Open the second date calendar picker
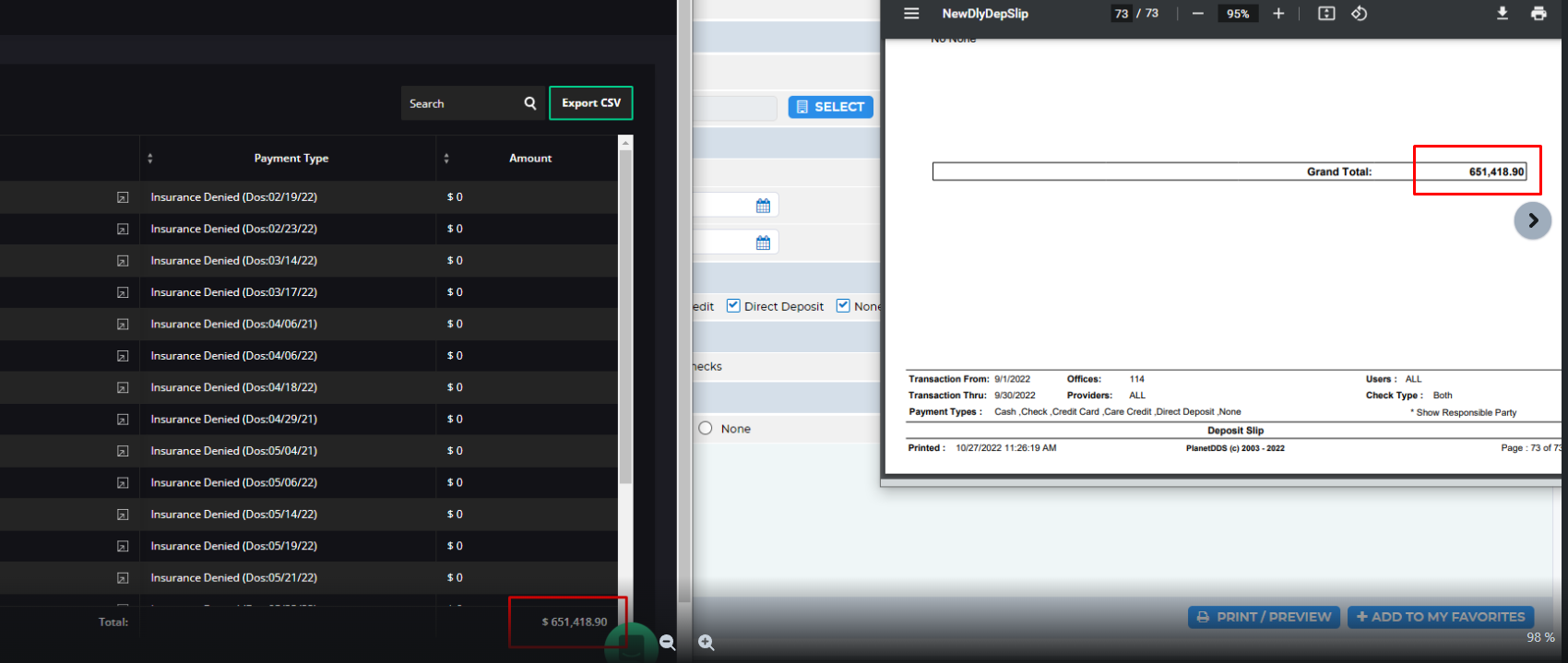This screenshot has height=663, width=1568. click(x=763, y=243)
